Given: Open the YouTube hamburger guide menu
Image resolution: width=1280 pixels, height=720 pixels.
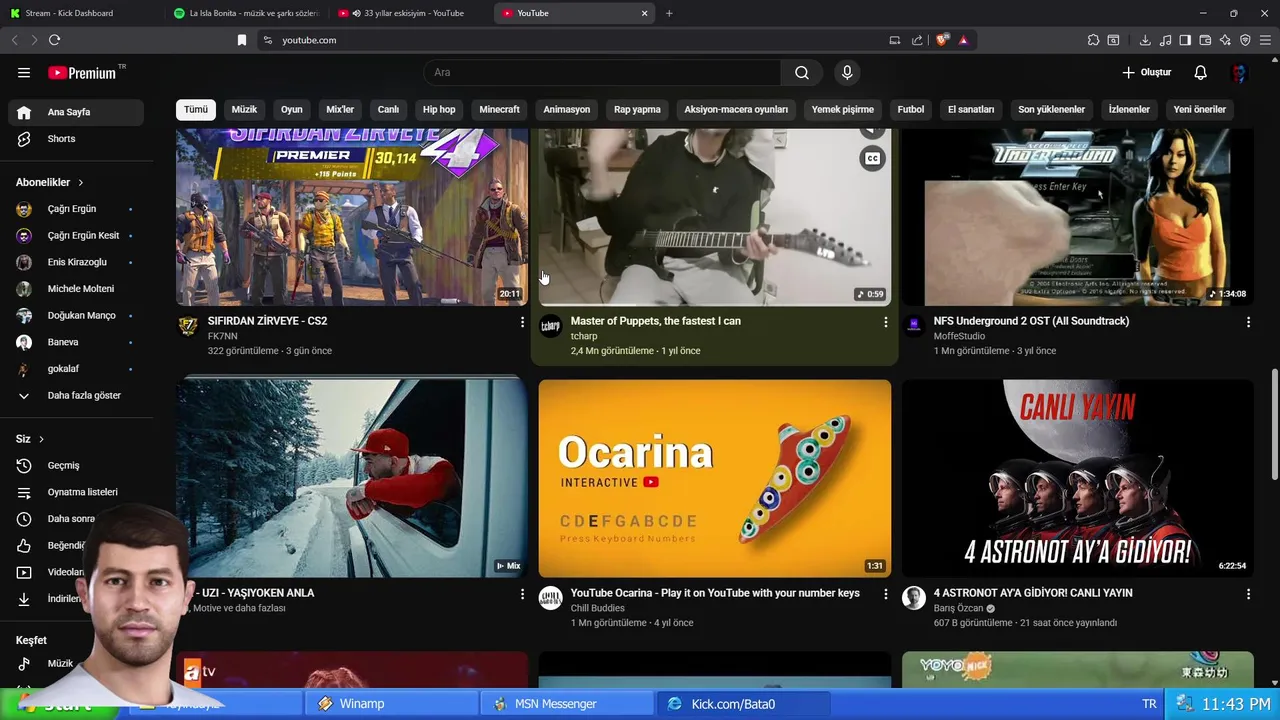Looking at the screenshot, I should [24, 72].
